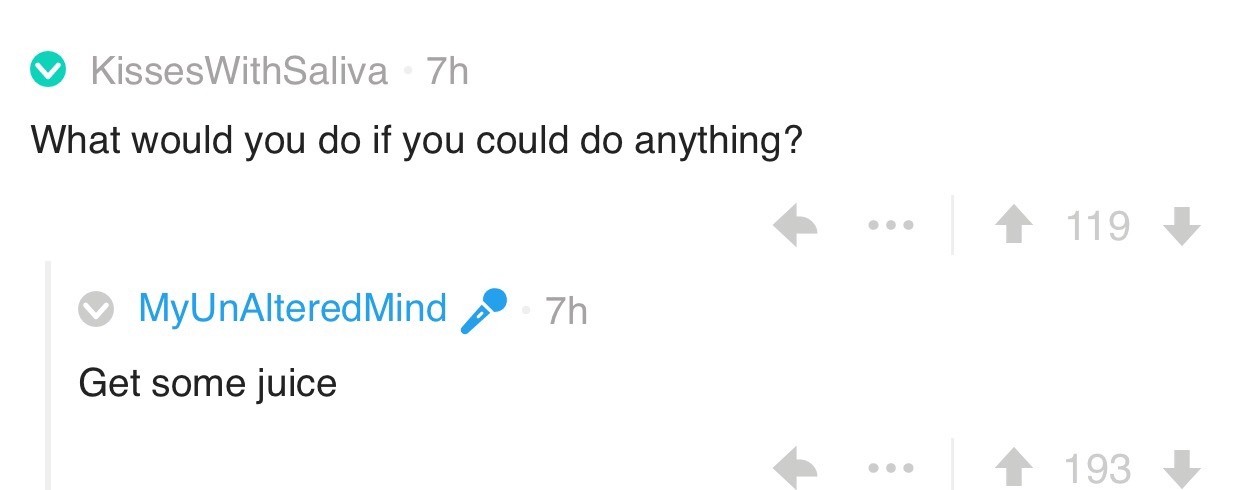Collapse the KissesWithSaliva comment thread
Viewport: 1242px width, 490px height.
[46, 71]
